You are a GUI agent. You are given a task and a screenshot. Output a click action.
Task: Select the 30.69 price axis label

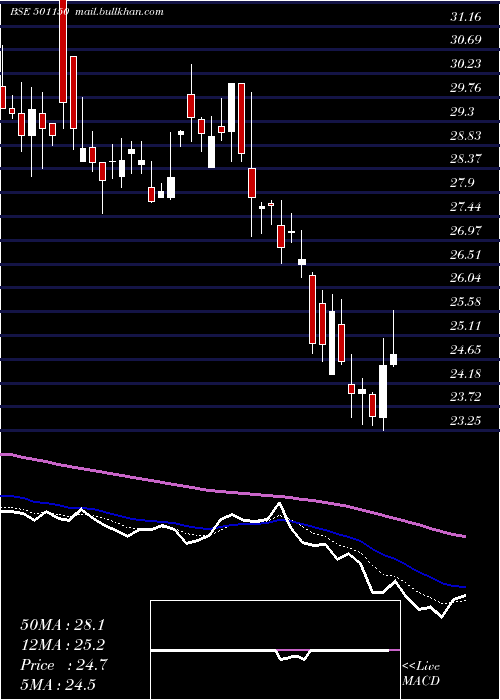click(466, 40)
